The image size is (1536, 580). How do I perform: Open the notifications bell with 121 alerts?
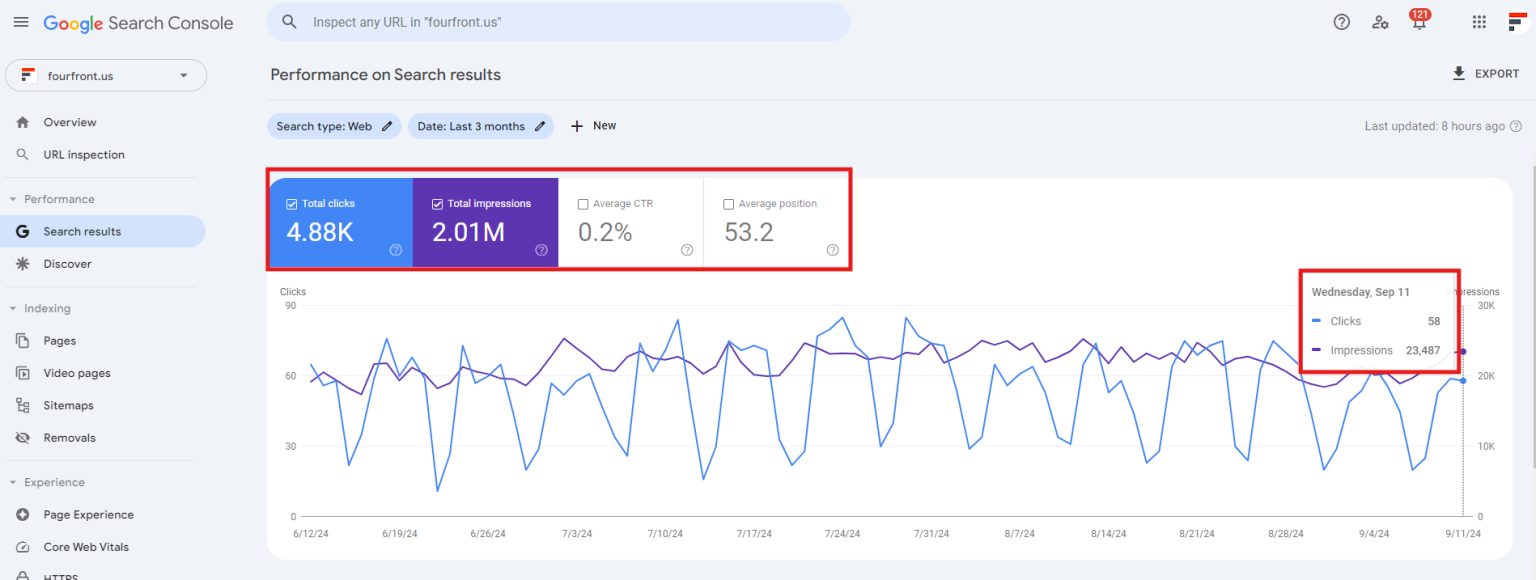click(1419, 22)
